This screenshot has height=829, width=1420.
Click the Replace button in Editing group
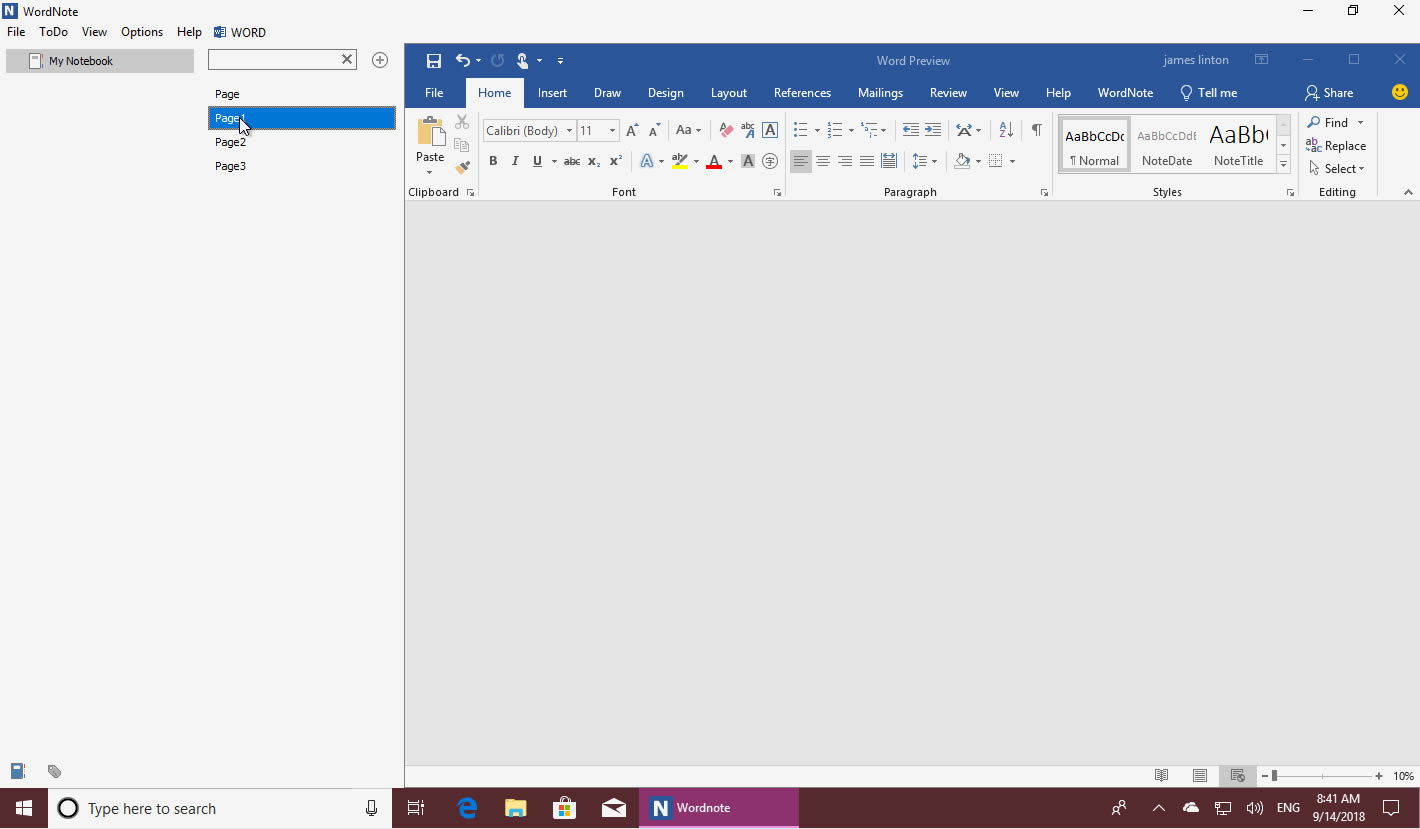(1336, 146)
